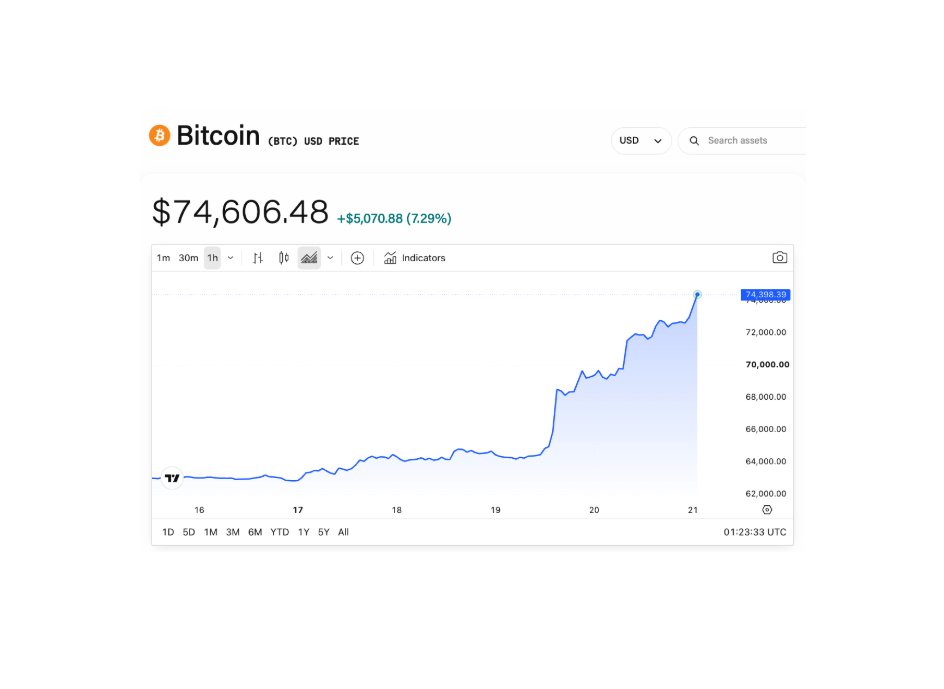Set interval to 1h
This screenshot has width=944, height=689.
coord(213,258)
